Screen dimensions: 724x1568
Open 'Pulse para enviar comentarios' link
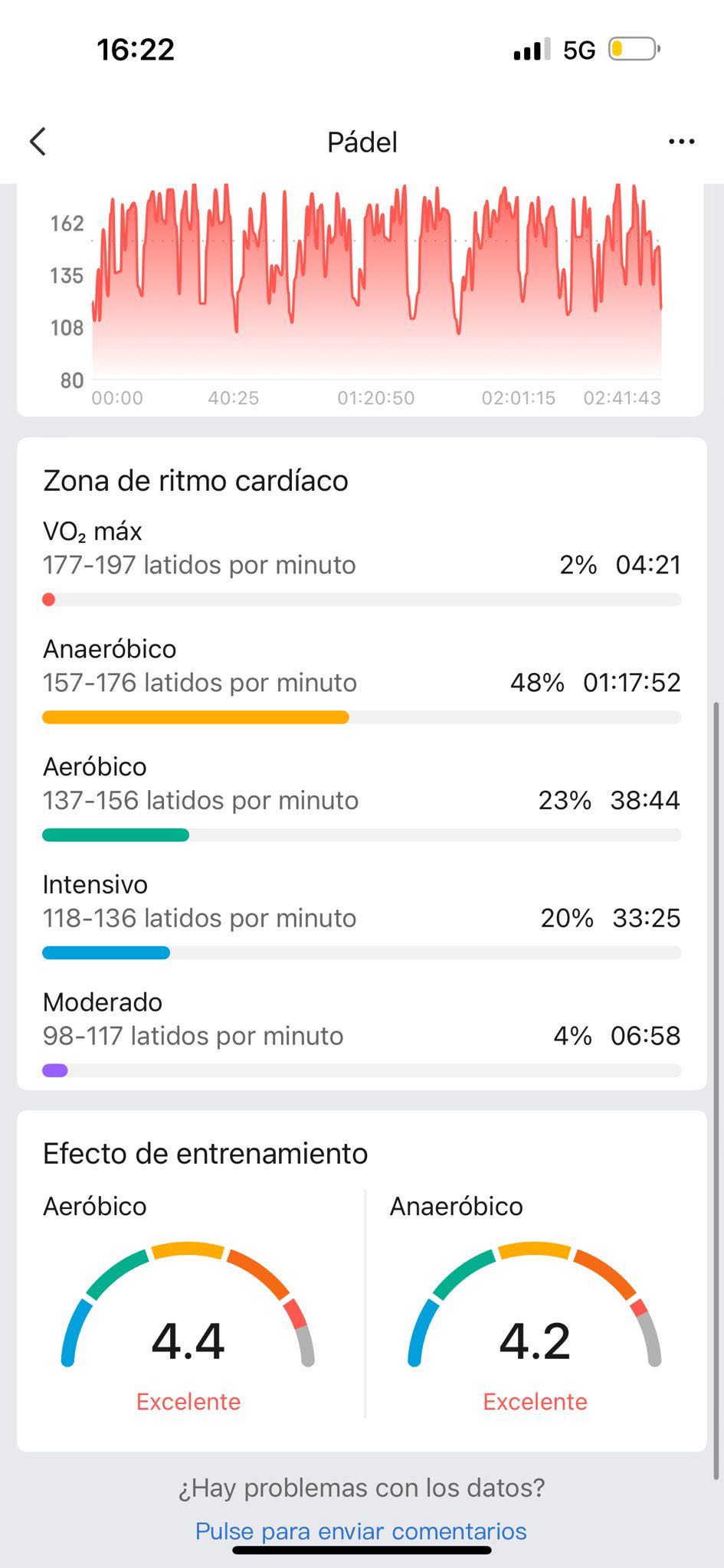coord(361,1530)
